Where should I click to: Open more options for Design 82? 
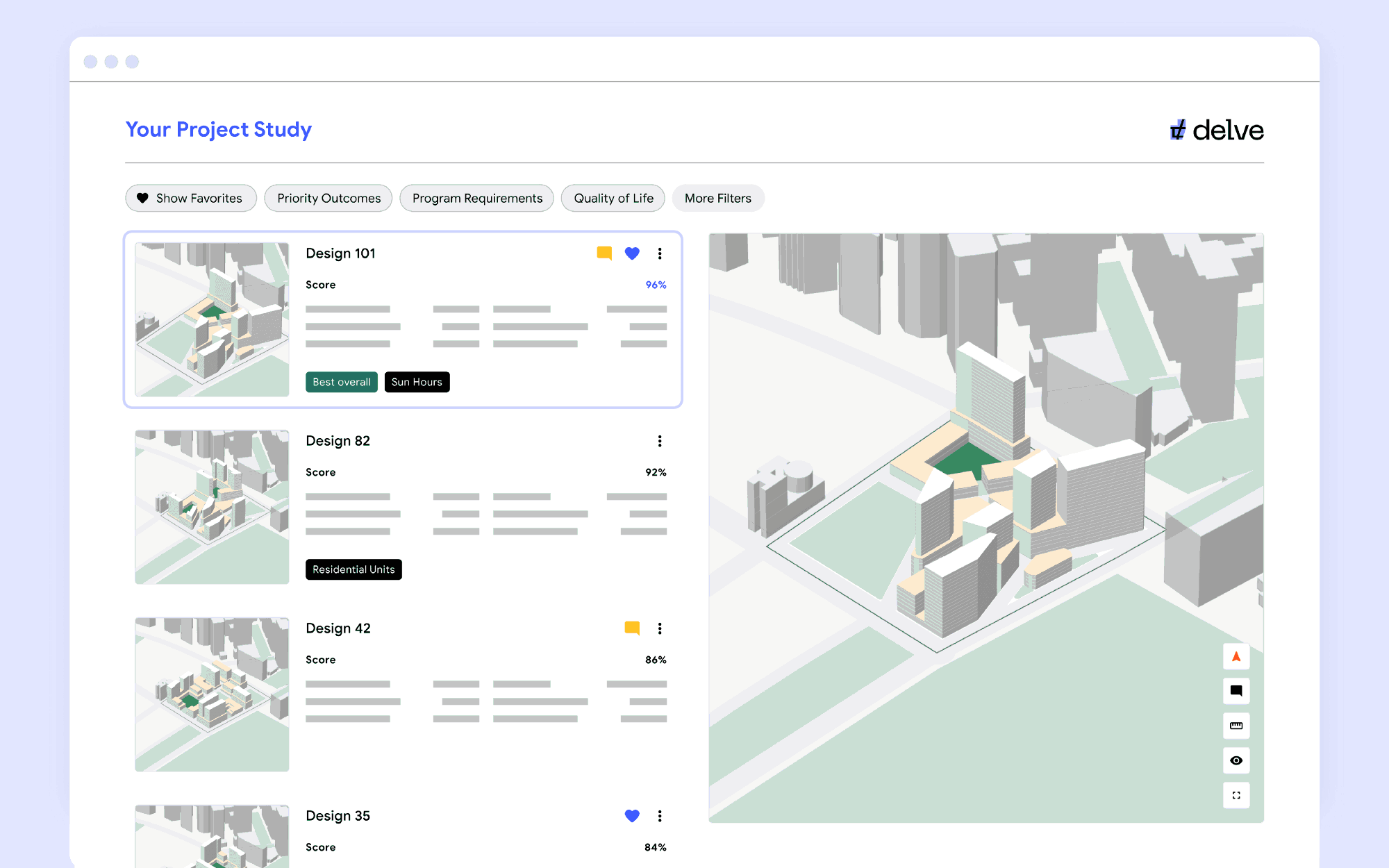(659, 441)
